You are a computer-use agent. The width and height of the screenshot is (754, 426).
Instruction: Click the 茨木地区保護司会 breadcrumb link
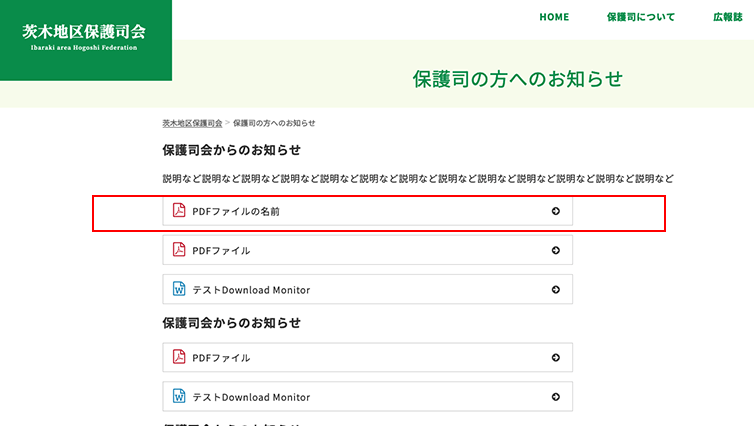192,123
